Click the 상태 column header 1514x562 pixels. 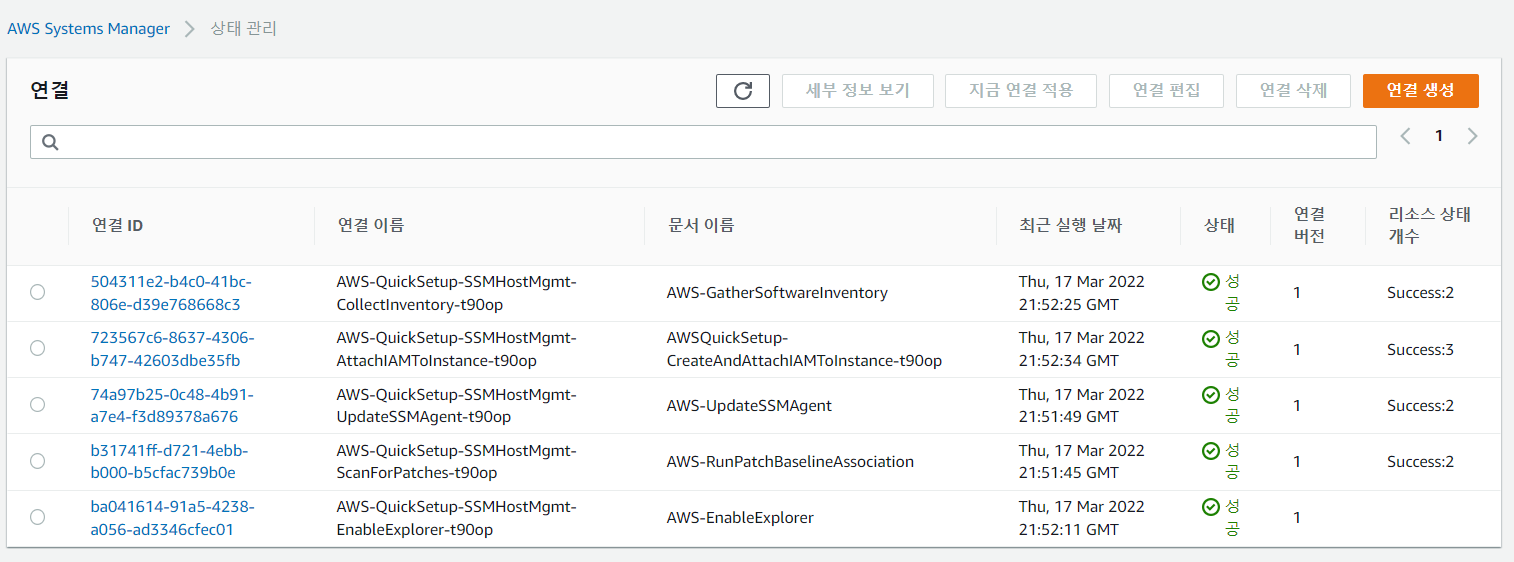[x=1220, y=226]
